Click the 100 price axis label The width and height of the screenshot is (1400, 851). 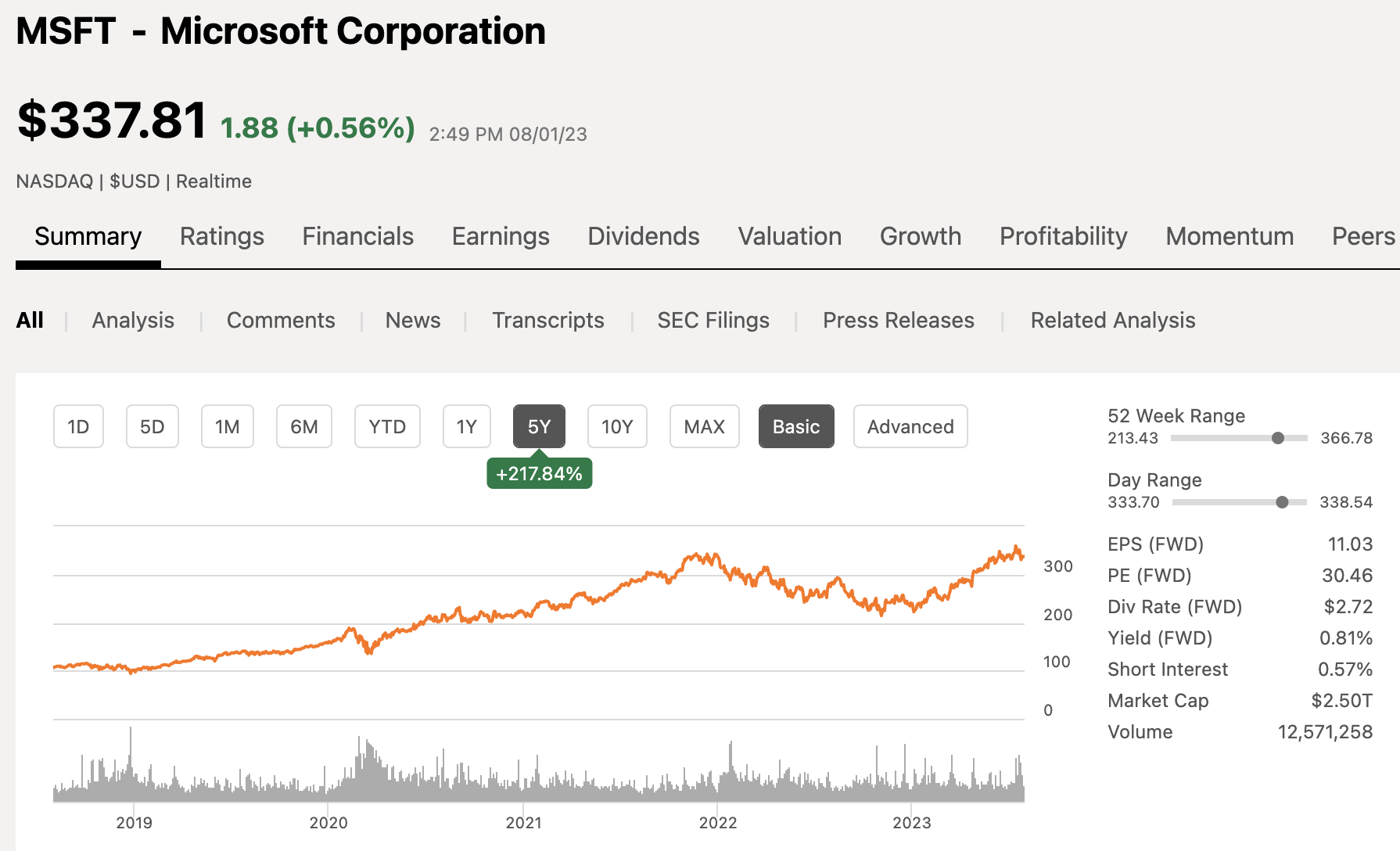click(x=1057, y=662)
